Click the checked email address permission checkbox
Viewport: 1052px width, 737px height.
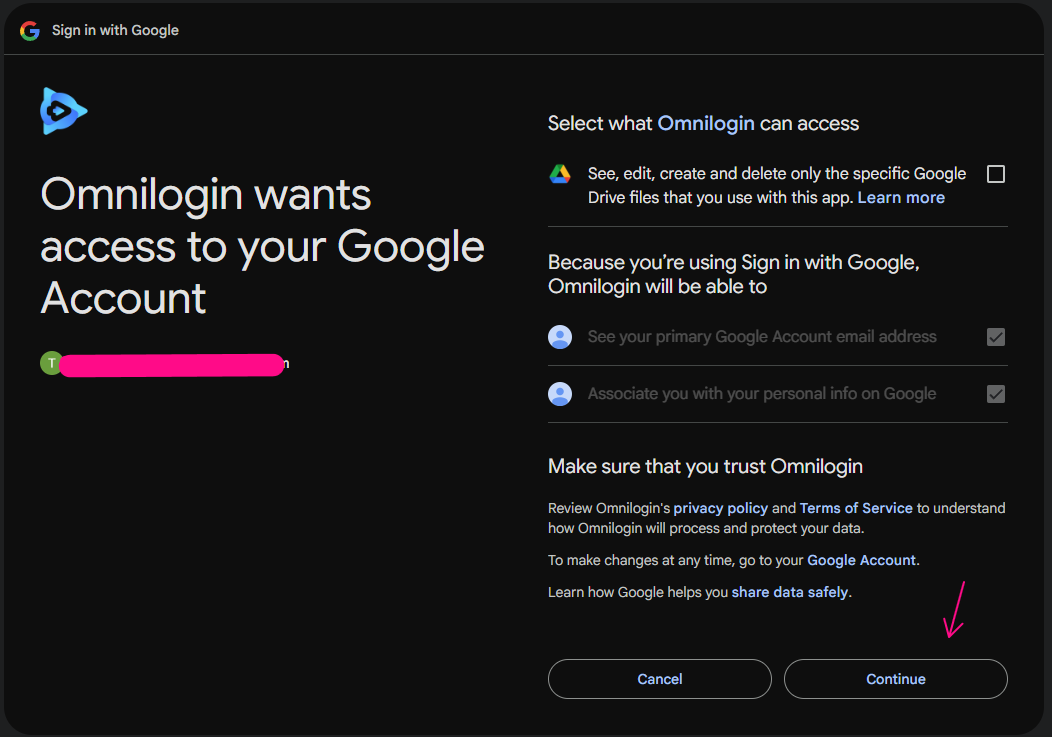(995, 337)
